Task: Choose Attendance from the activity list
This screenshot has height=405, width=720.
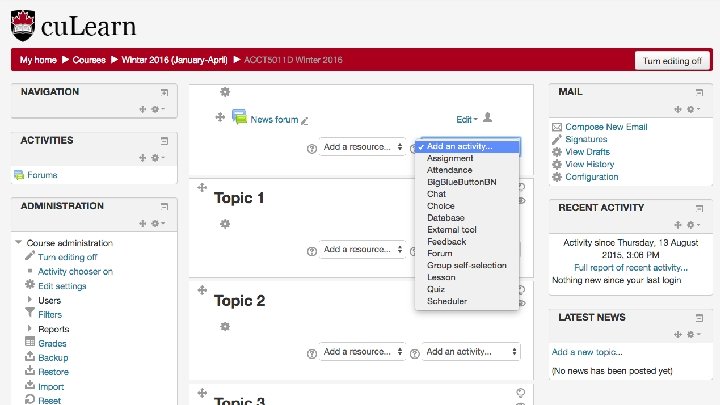Action: pyautogui.click(x=467, y=170)
